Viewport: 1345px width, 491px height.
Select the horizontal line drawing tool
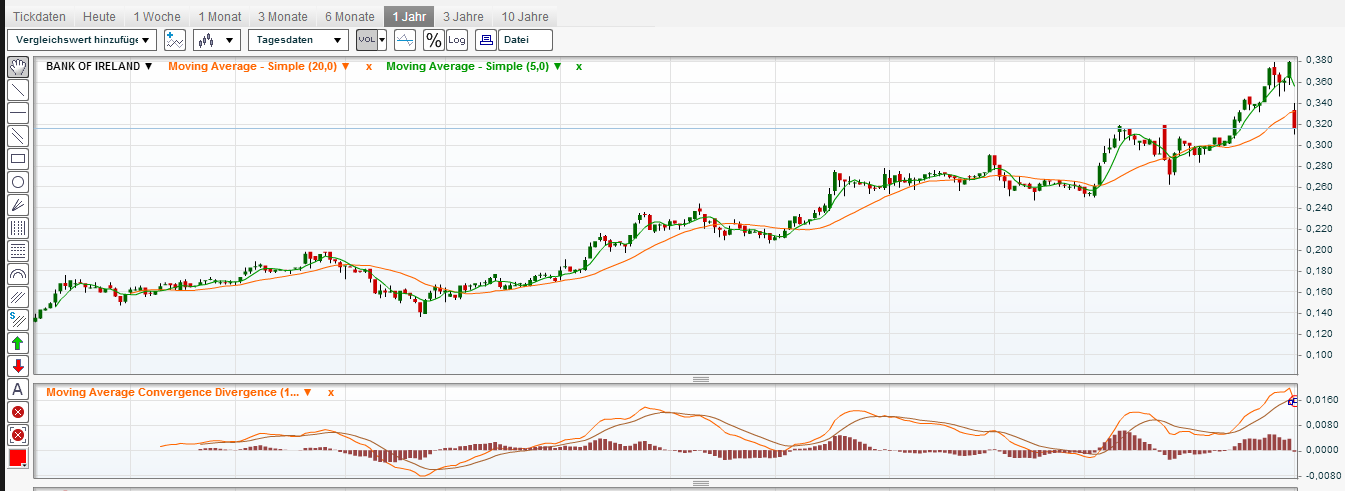[x=18, y=113]
